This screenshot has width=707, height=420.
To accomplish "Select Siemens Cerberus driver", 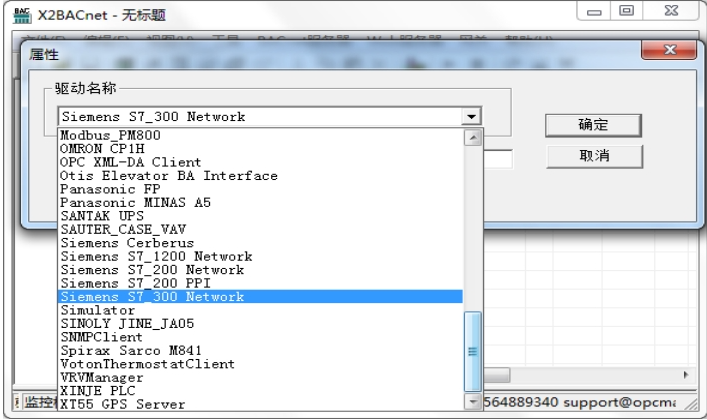I will (261, 243).
